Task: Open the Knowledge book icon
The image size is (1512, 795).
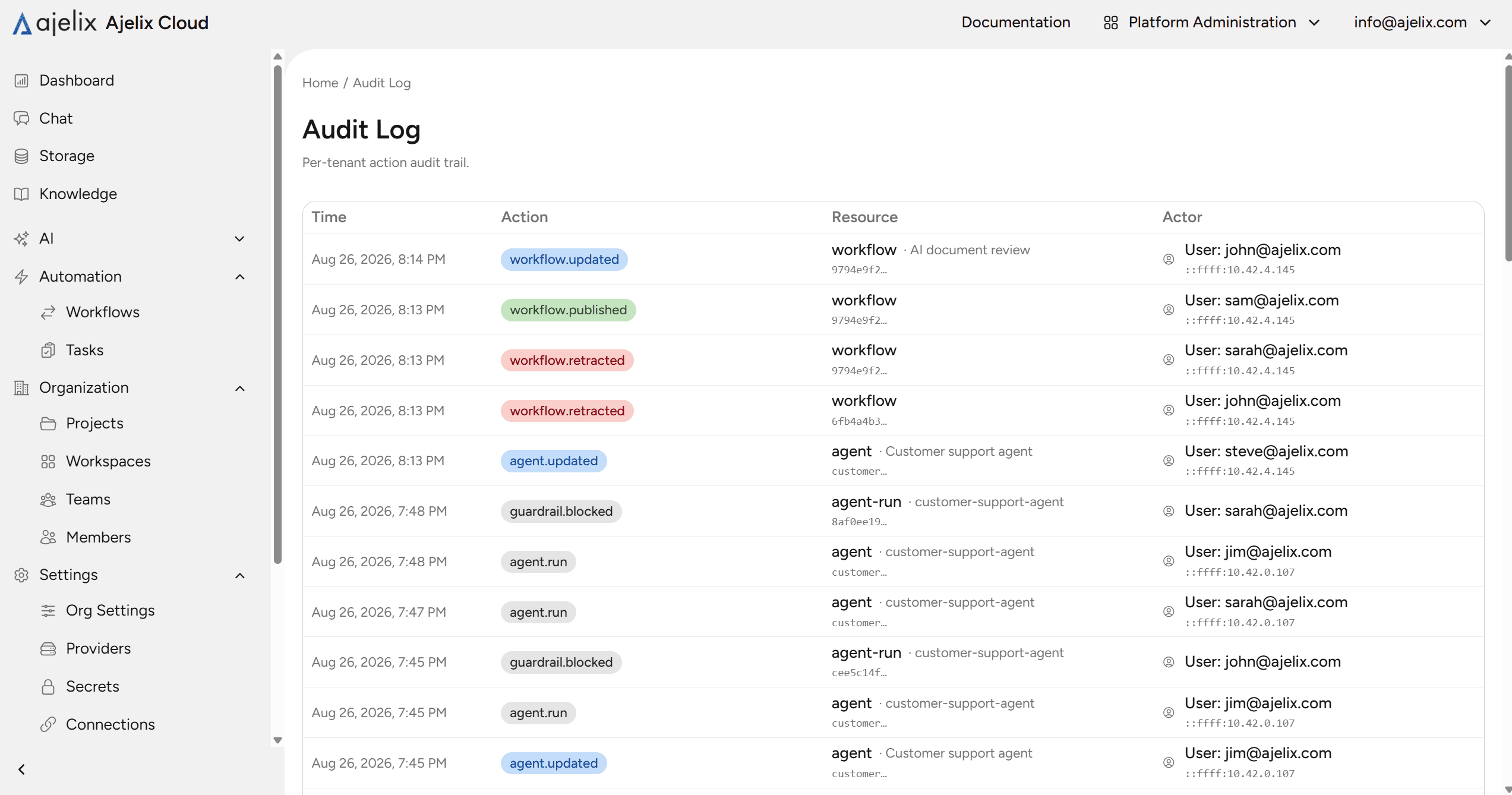Action: coord(21,194)
